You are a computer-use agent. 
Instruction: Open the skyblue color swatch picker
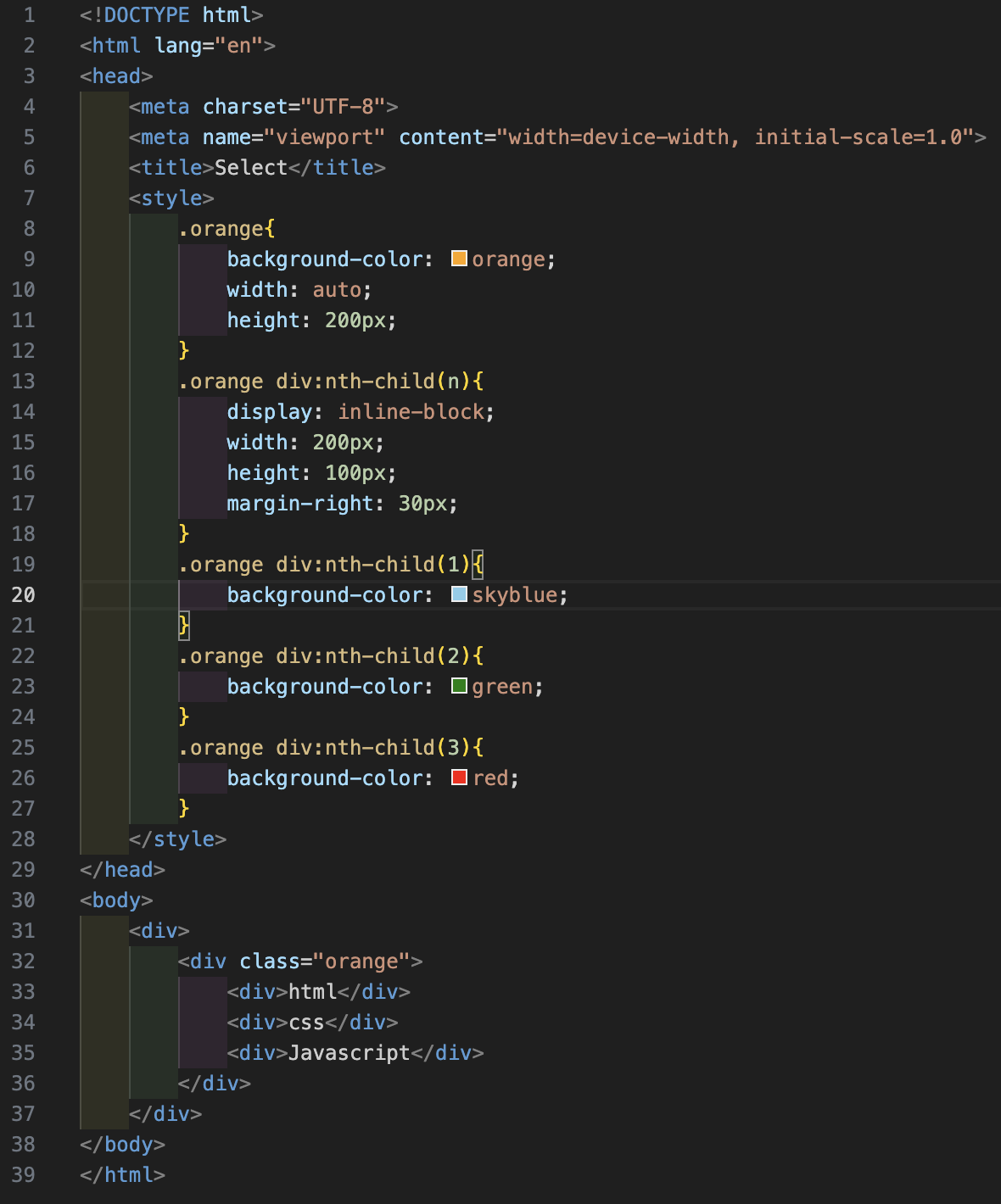tap(459, 594)
